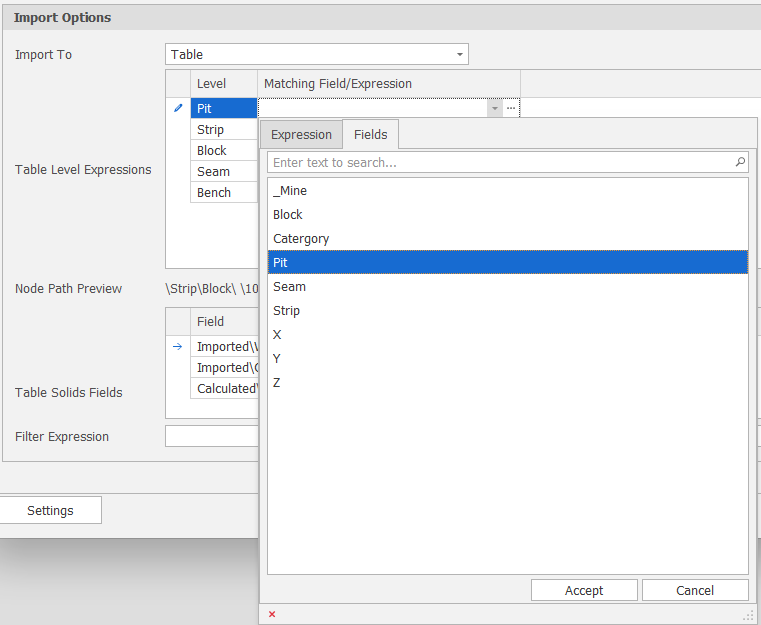
Task: Click the blue arrow row indicator
Action: tap(178, 347)
